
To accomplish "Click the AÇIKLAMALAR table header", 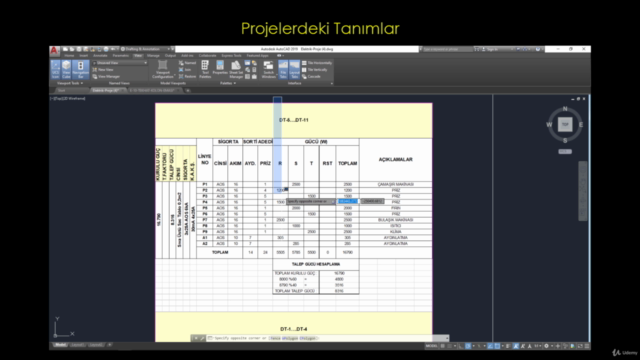I will coord(396,160).
